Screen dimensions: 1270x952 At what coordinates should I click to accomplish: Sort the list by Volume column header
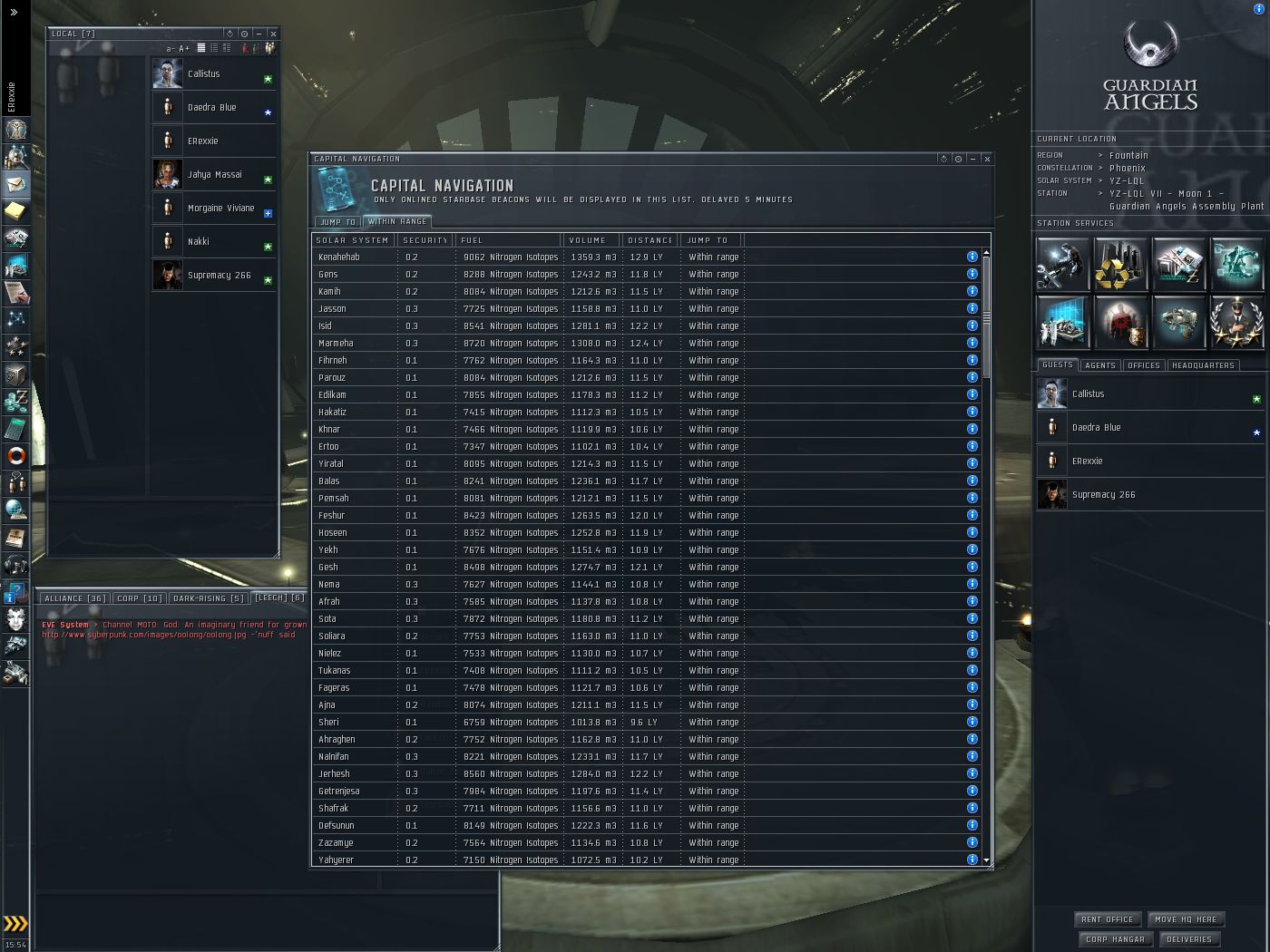point(591,240)
